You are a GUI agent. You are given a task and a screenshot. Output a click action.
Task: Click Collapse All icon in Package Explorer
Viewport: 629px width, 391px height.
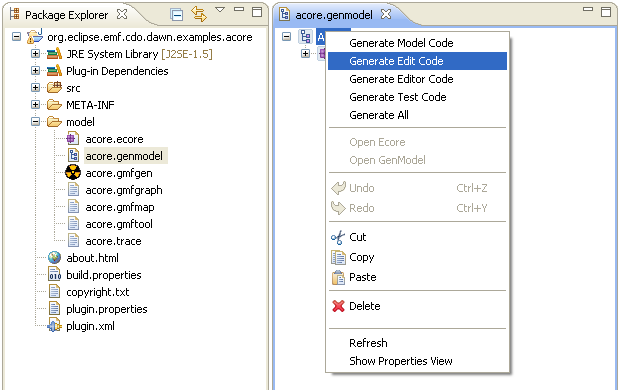(177, 15)
